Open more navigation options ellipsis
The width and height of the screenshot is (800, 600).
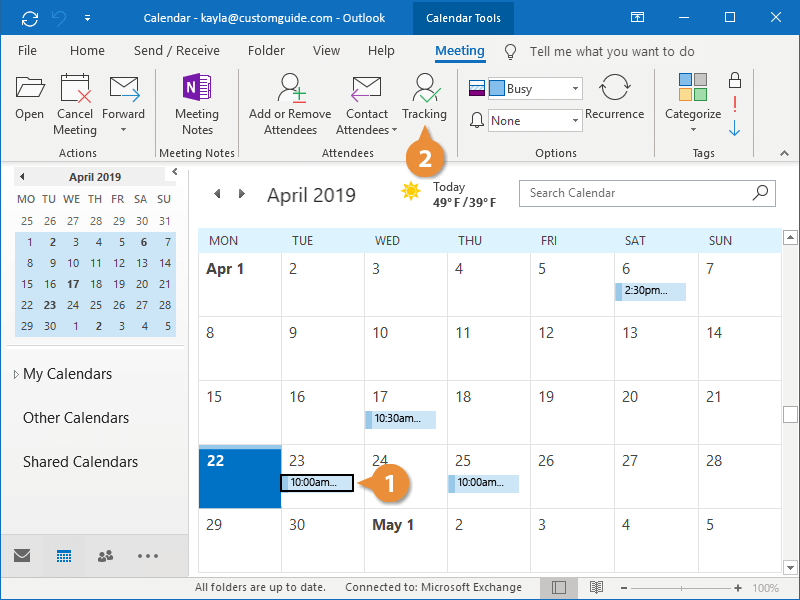[148, 556]
